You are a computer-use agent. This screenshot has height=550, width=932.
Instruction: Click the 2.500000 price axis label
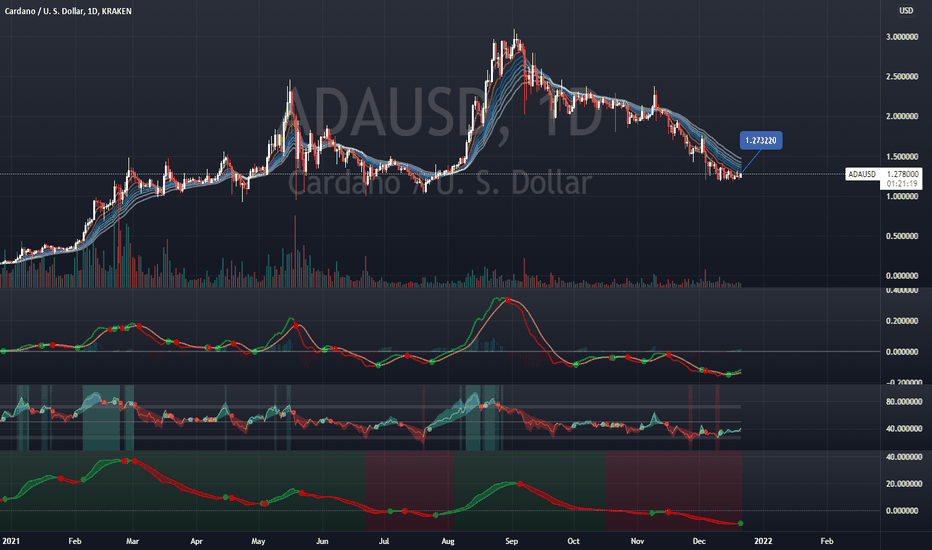(x=902, y=77)
